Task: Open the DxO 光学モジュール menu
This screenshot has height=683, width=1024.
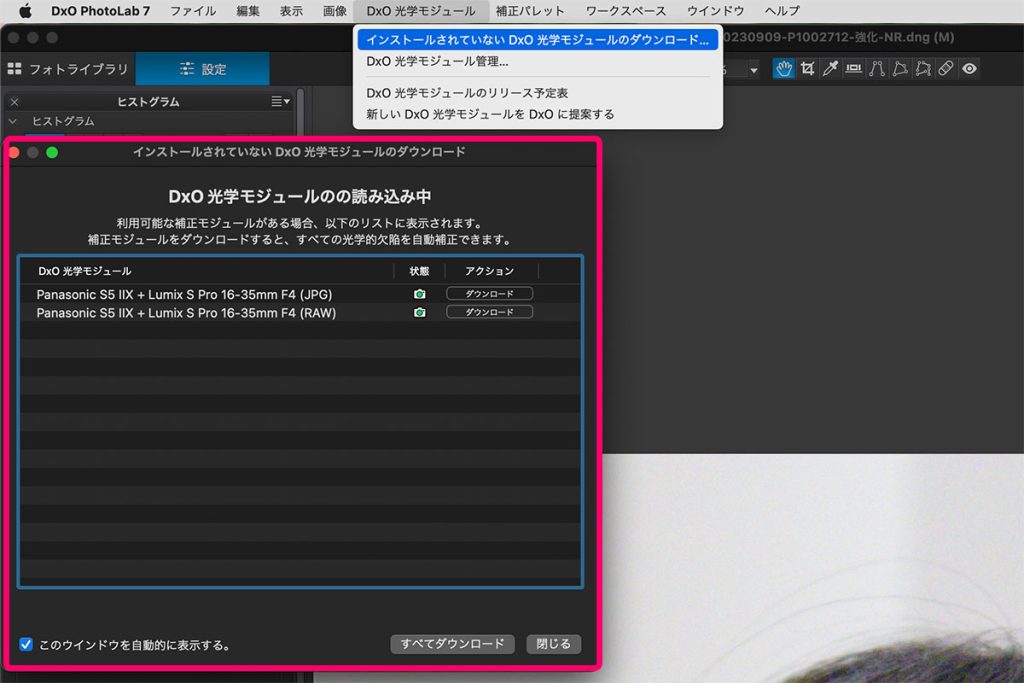Action: tap(421, 11)
